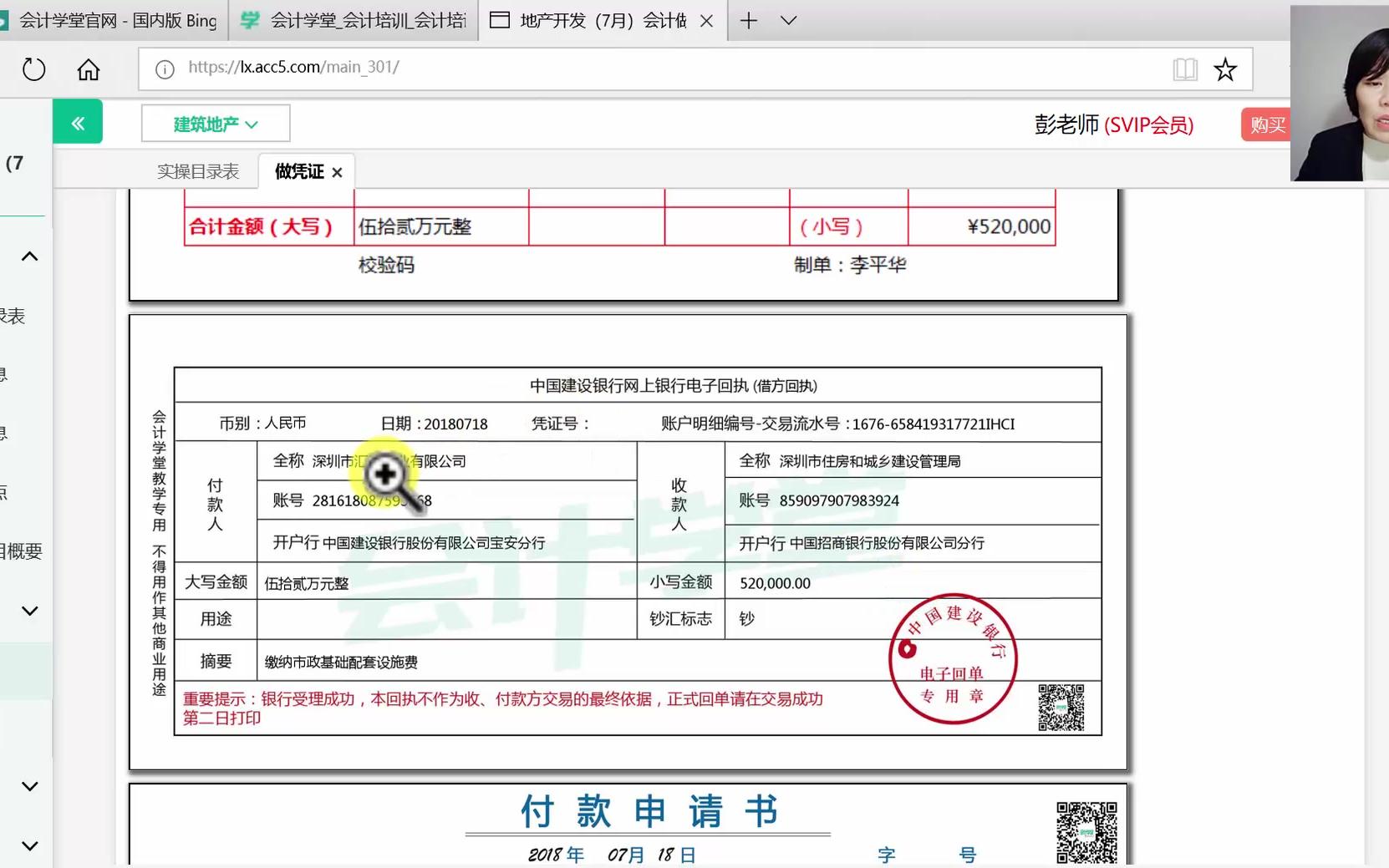Click the Home icon in the browser toolbar
Image resolution: width=1389 pixels, height=868 pixels.
88,69
